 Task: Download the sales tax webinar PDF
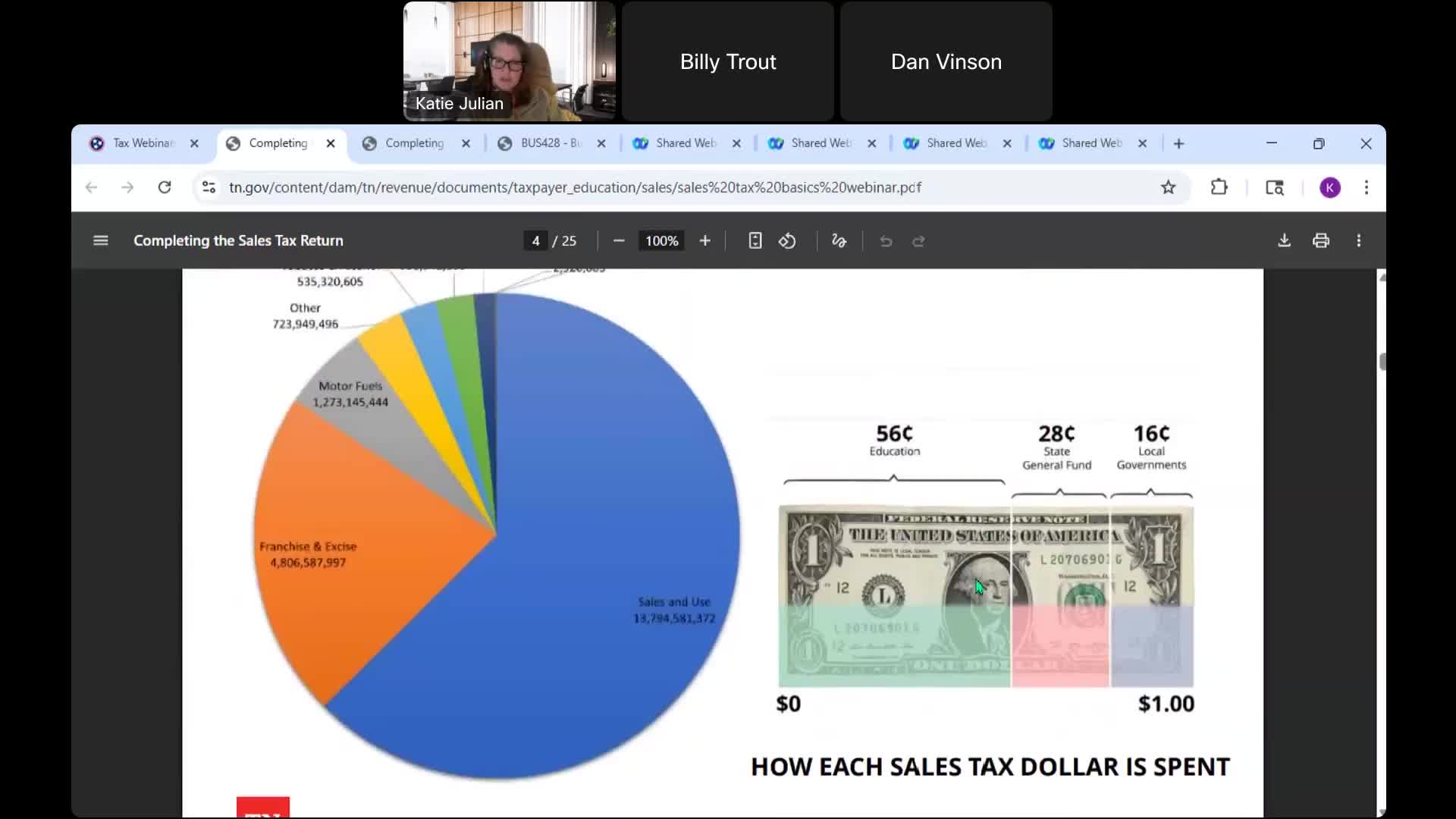pyautogui.click(x=1285, y=240)
